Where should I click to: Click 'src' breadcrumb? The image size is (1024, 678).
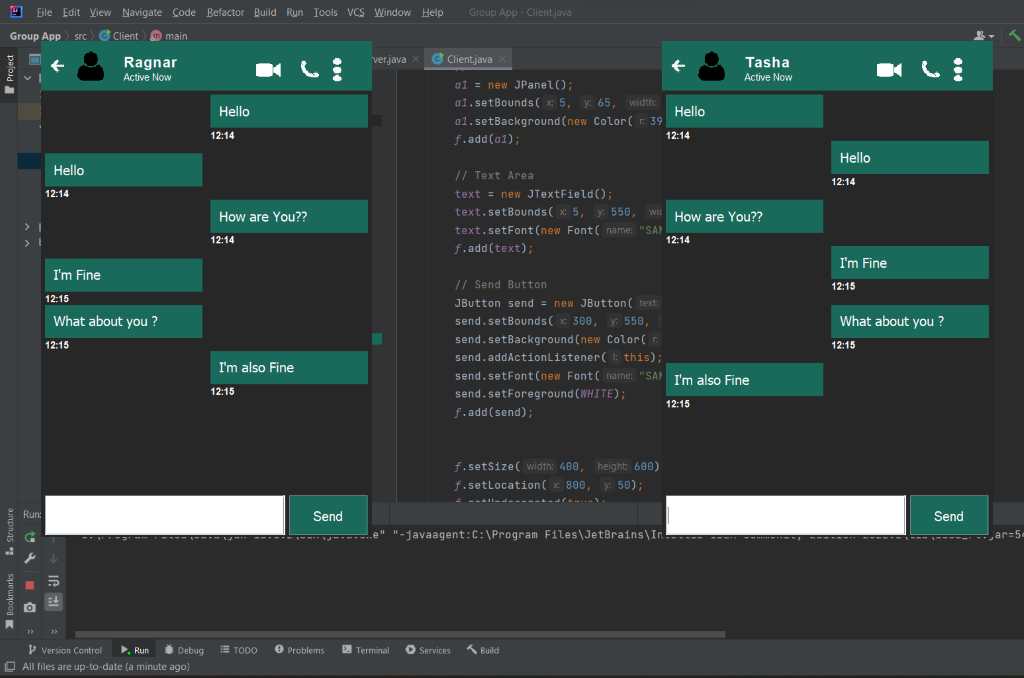point(80,36)
